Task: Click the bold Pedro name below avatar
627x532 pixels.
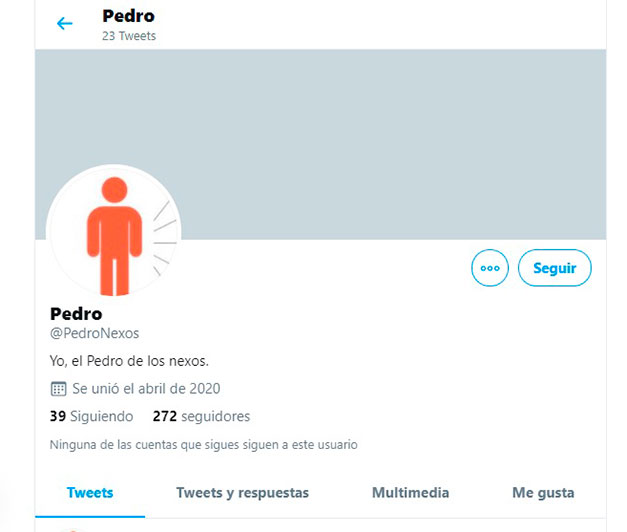Action: click(x=76, y=314)
